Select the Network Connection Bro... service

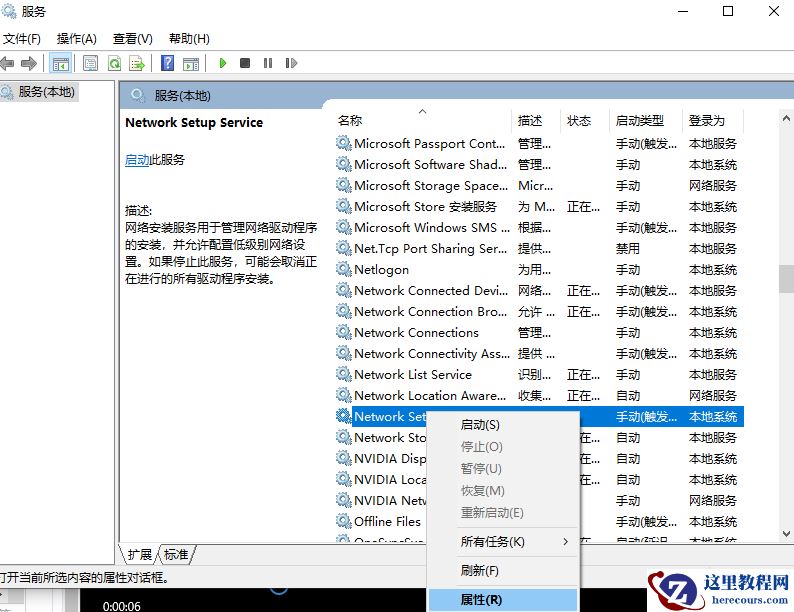(x=539, y=311)
